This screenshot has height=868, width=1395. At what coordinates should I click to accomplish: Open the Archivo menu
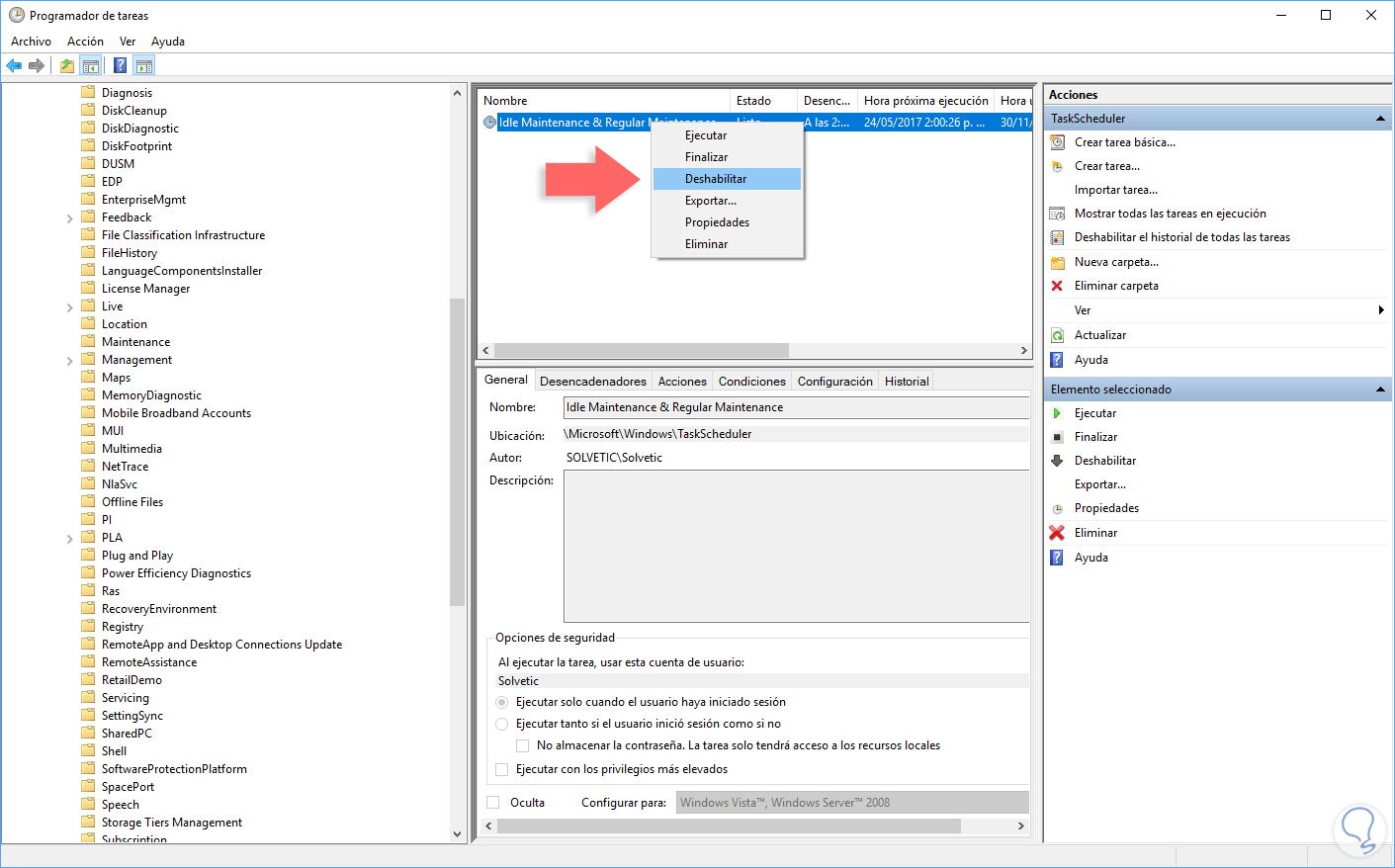31,42
